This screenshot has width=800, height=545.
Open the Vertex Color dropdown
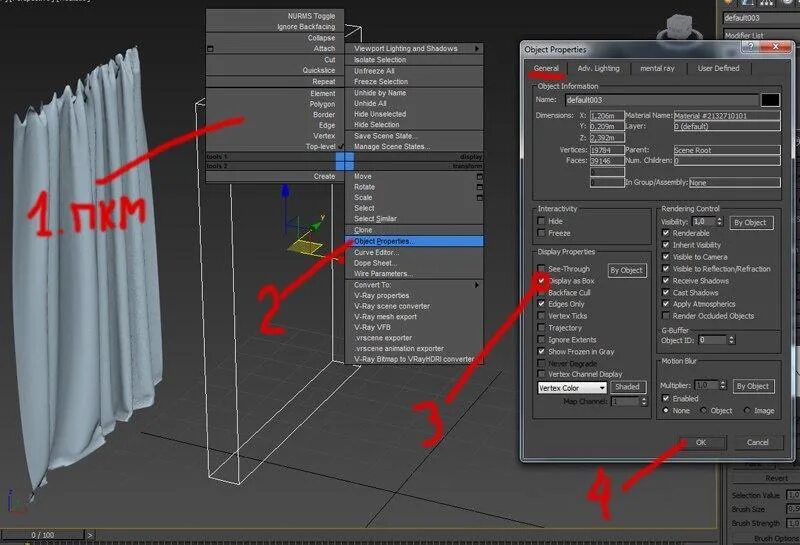click(x=572, y=388)
